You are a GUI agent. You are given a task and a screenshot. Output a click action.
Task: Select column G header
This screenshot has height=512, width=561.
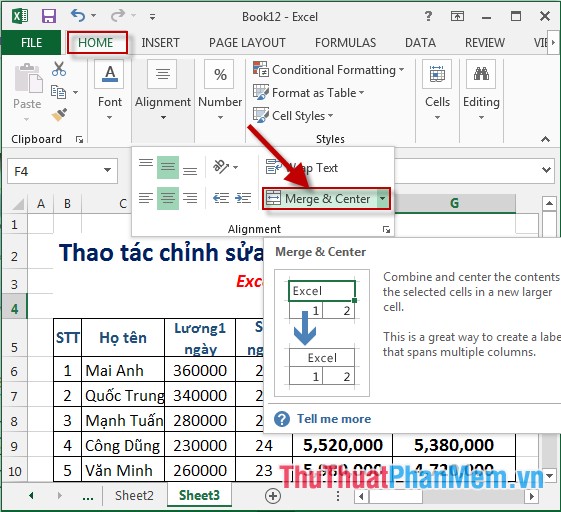(454, 203)
